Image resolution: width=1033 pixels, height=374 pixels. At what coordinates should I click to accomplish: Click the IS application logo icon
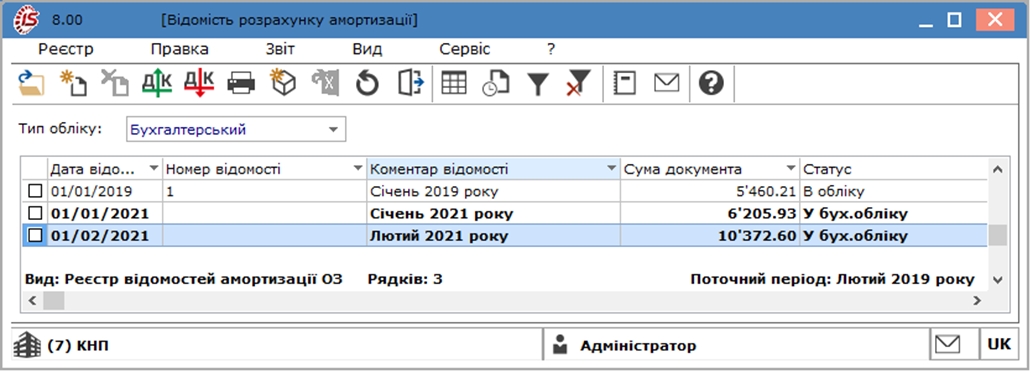25,20
